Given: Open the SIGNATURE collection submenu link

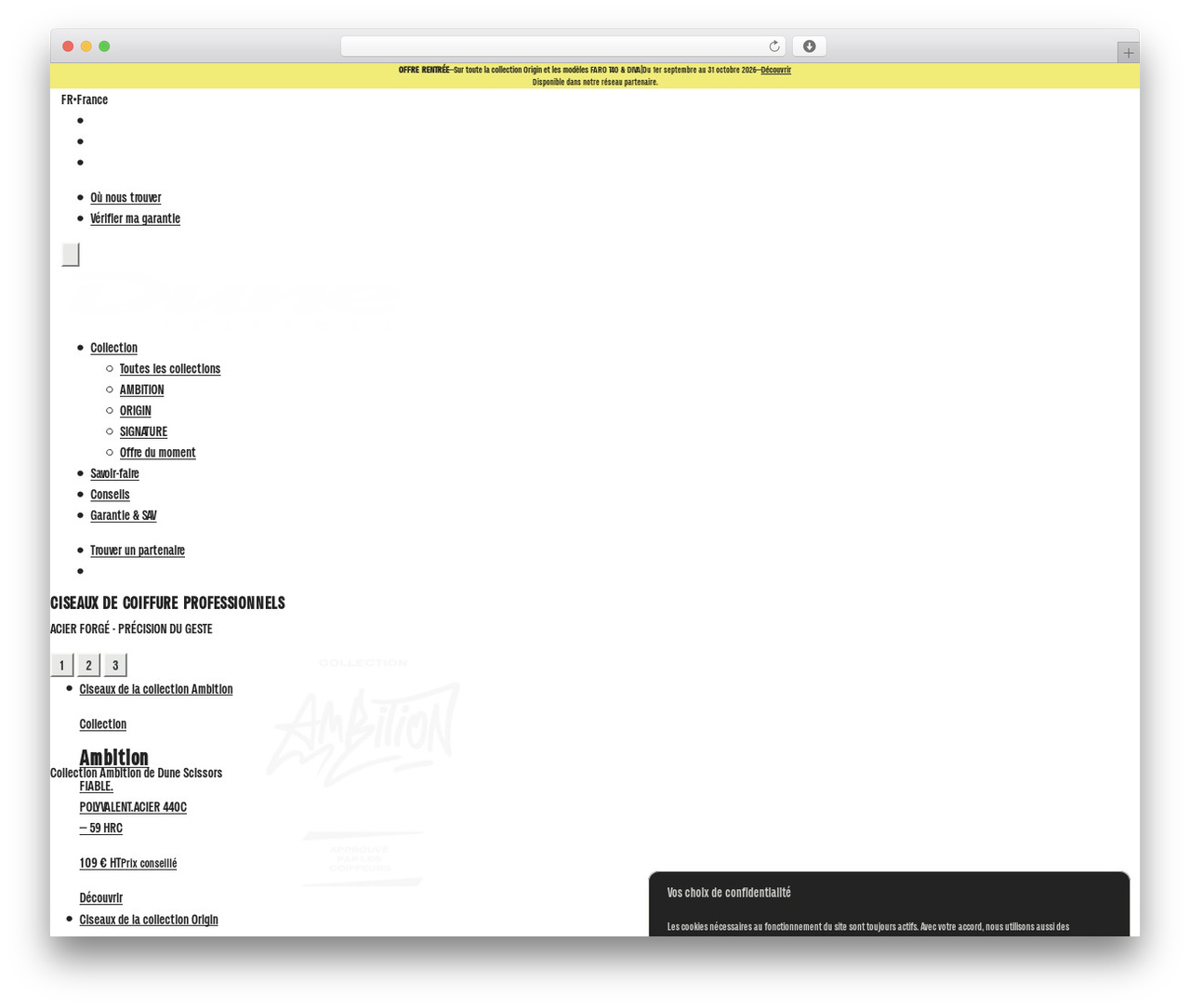Looking at the screenshot, I should point(143,431).
